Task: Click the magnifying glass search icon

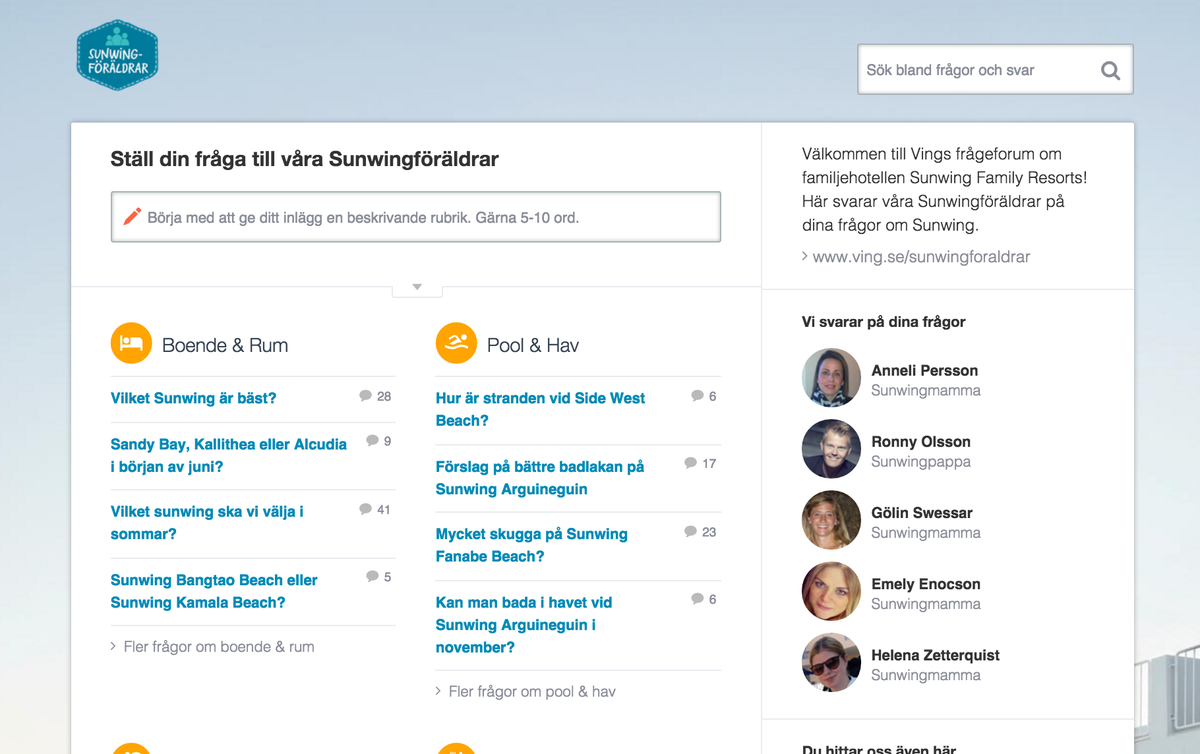Action: [1110, 70]
